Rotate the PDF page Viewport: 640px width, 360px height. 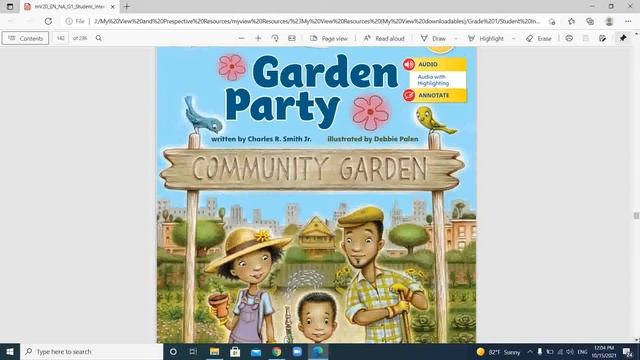click(x=275, y=38)
